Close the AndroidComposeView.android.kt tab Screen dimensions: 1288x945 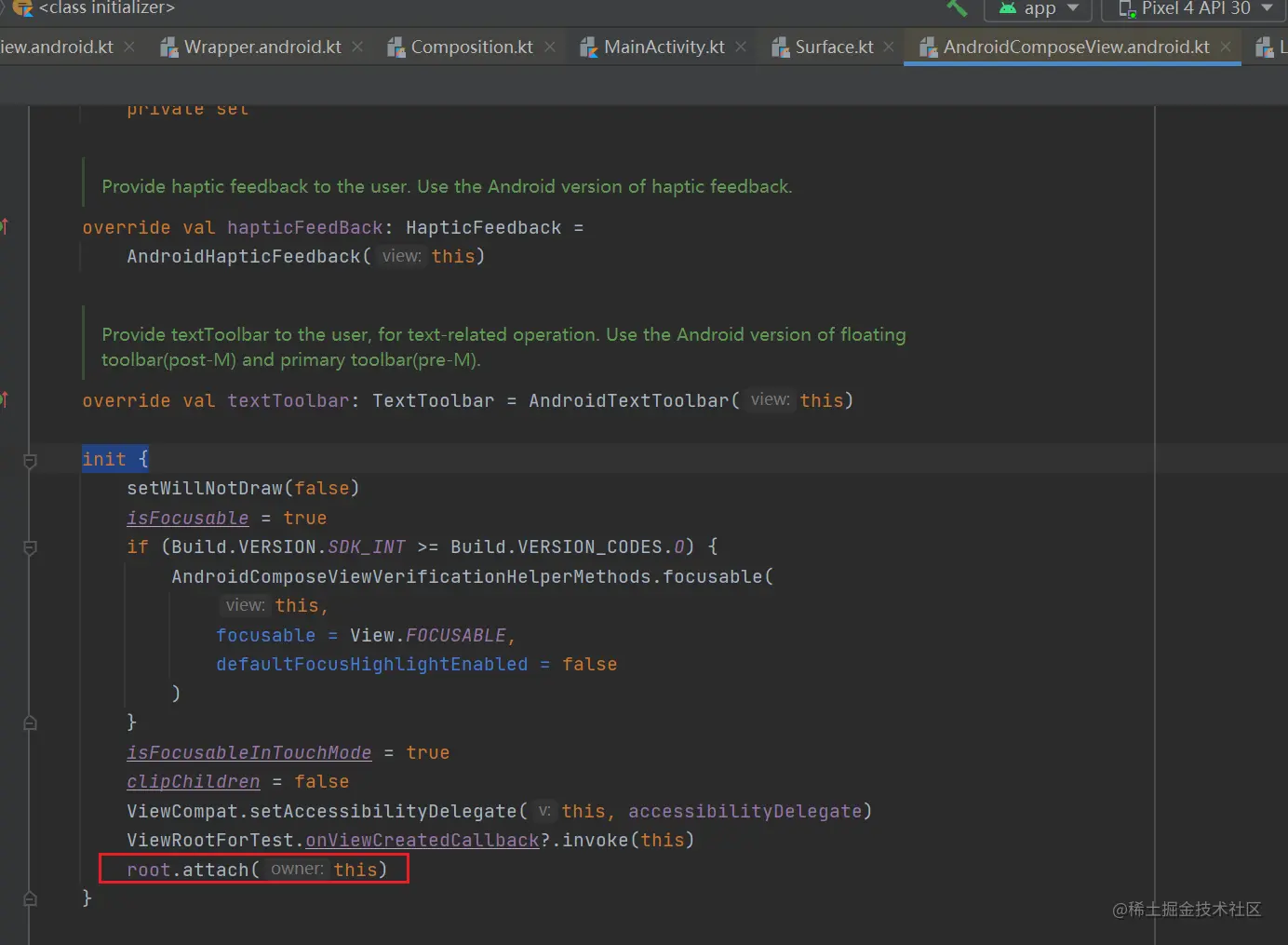[1226, 47]
